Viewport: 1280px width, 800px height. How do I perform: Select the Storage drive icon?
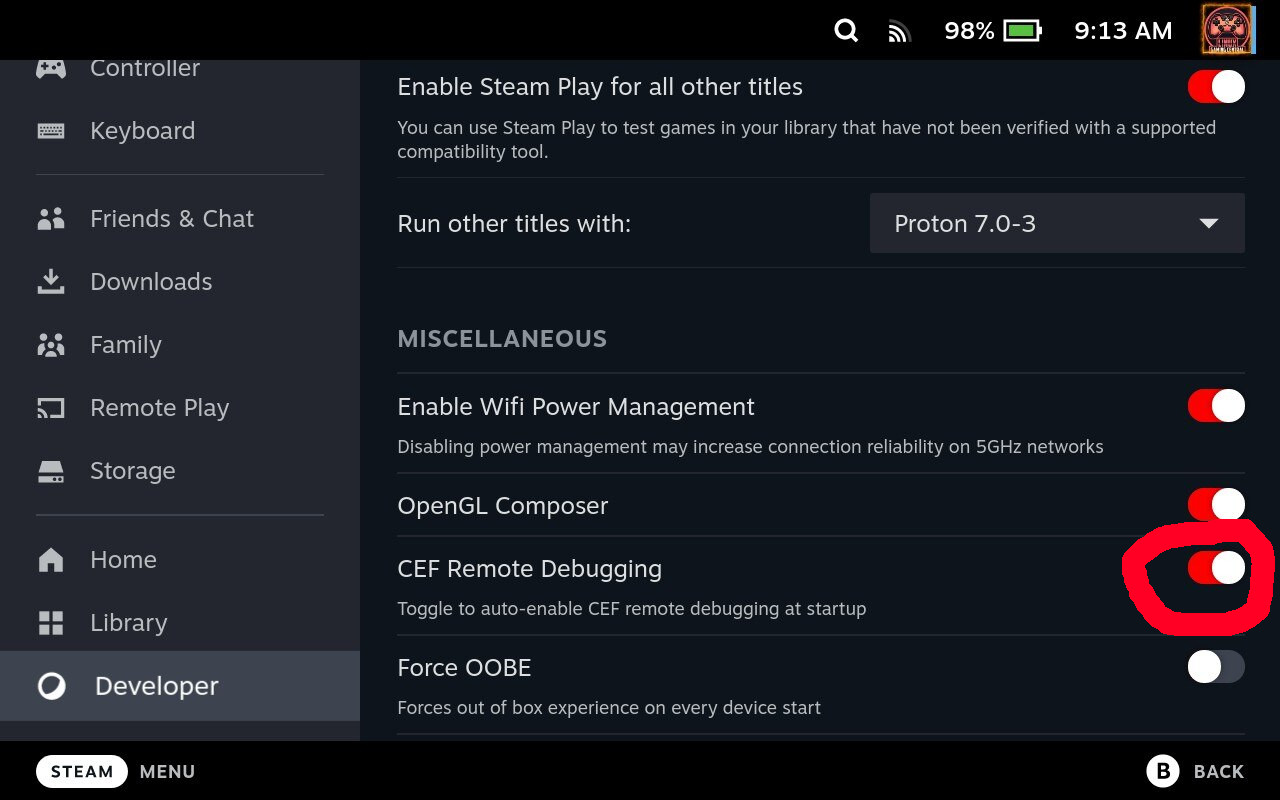click(x=51, y=471)
